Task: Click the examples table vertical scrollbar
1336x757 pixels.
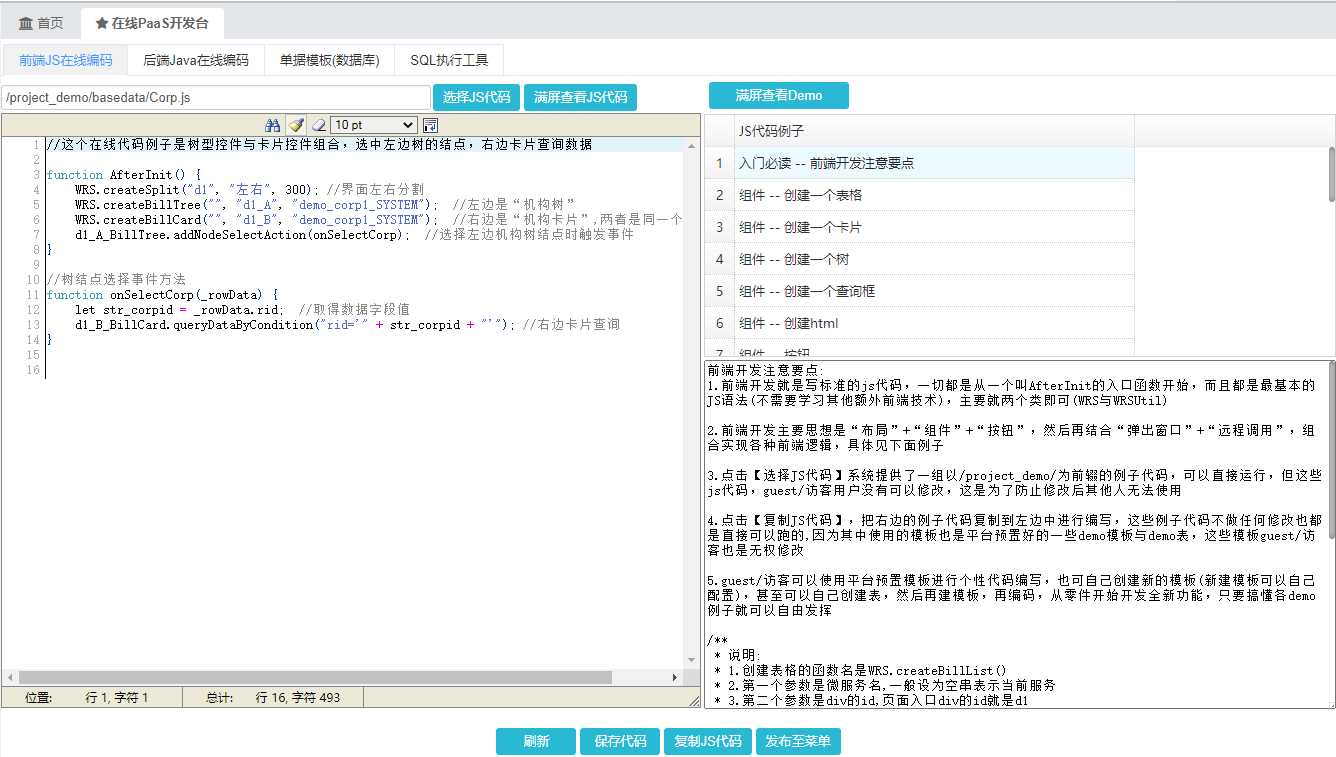Action: click(1331, 174)
